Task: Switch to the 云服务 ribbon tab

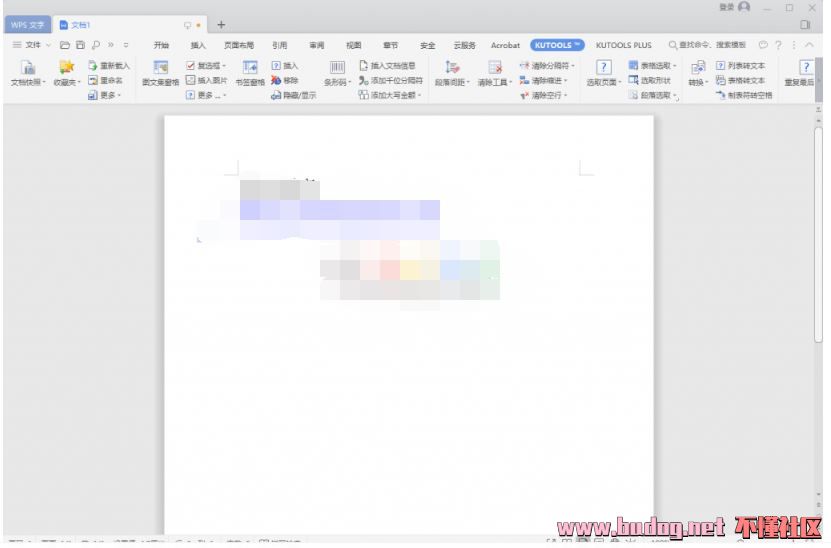Action: (x=465, y=46)
